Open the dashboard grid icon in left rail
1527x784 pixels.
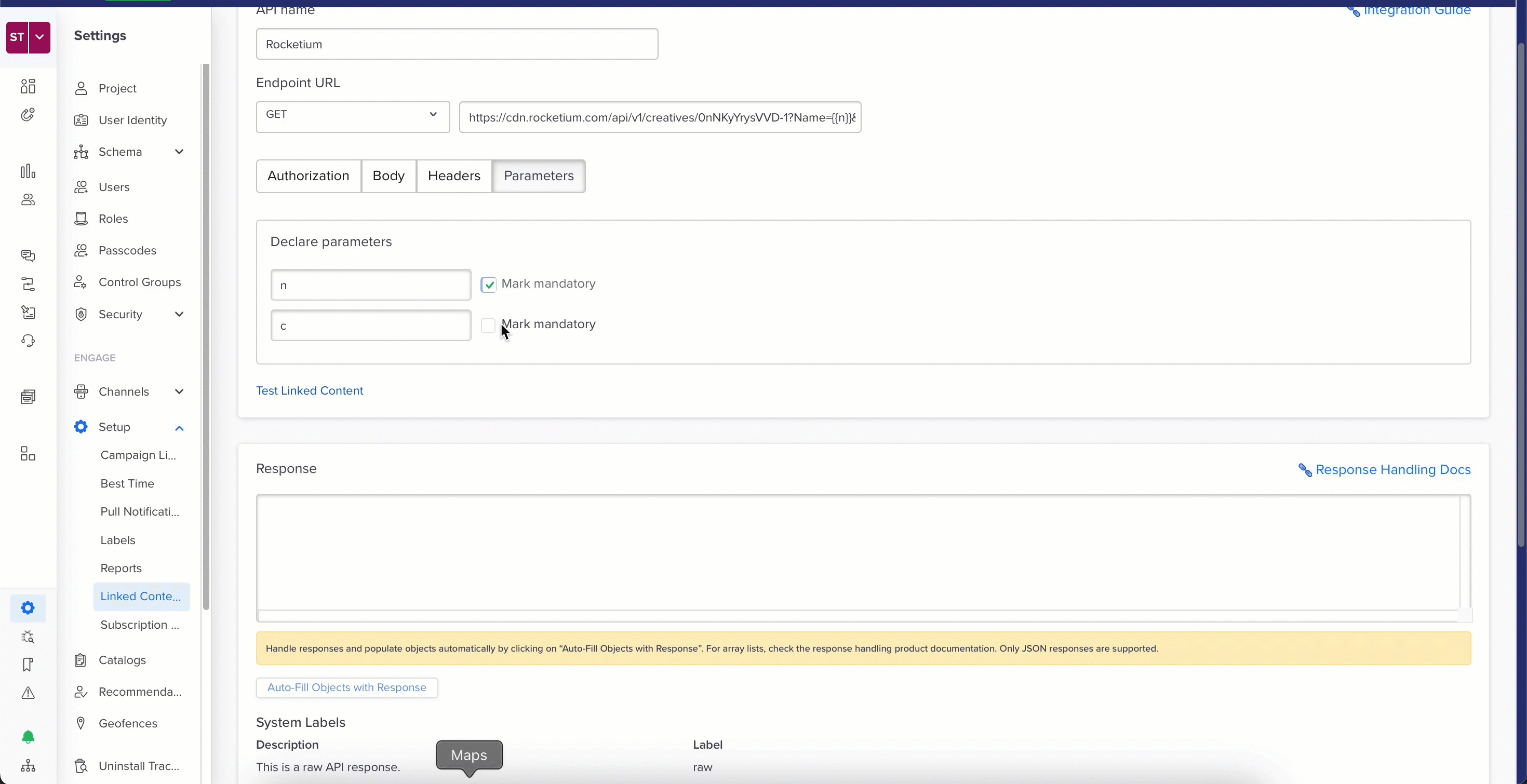click(x=28, y=87)
